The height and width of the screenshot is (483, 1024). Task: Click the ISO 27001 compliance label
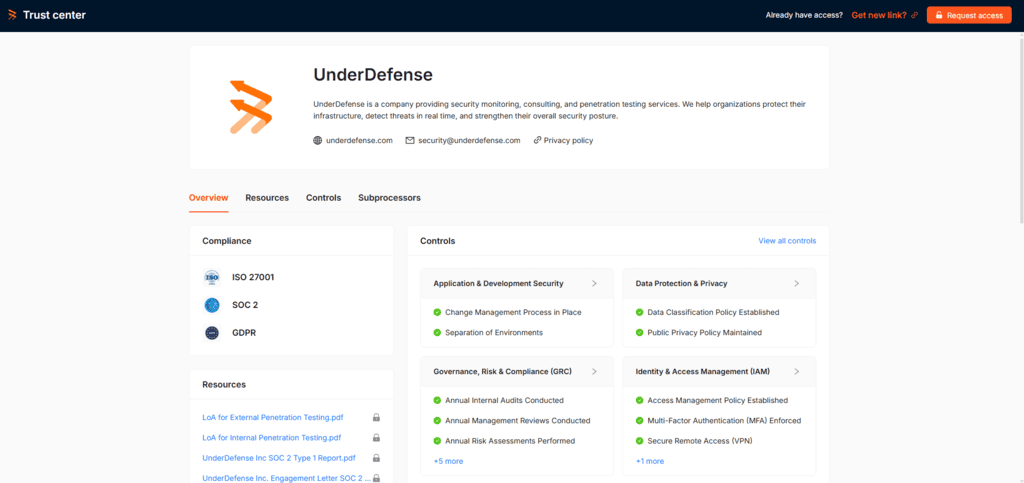[253, 277]
